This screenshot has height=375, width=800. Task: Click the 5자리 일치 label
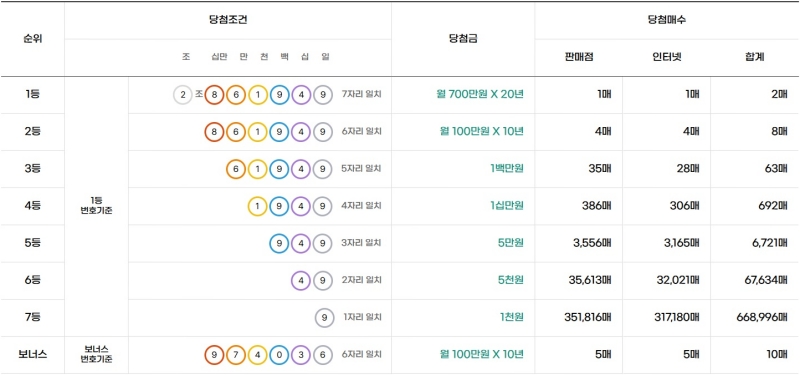[361, 169]
